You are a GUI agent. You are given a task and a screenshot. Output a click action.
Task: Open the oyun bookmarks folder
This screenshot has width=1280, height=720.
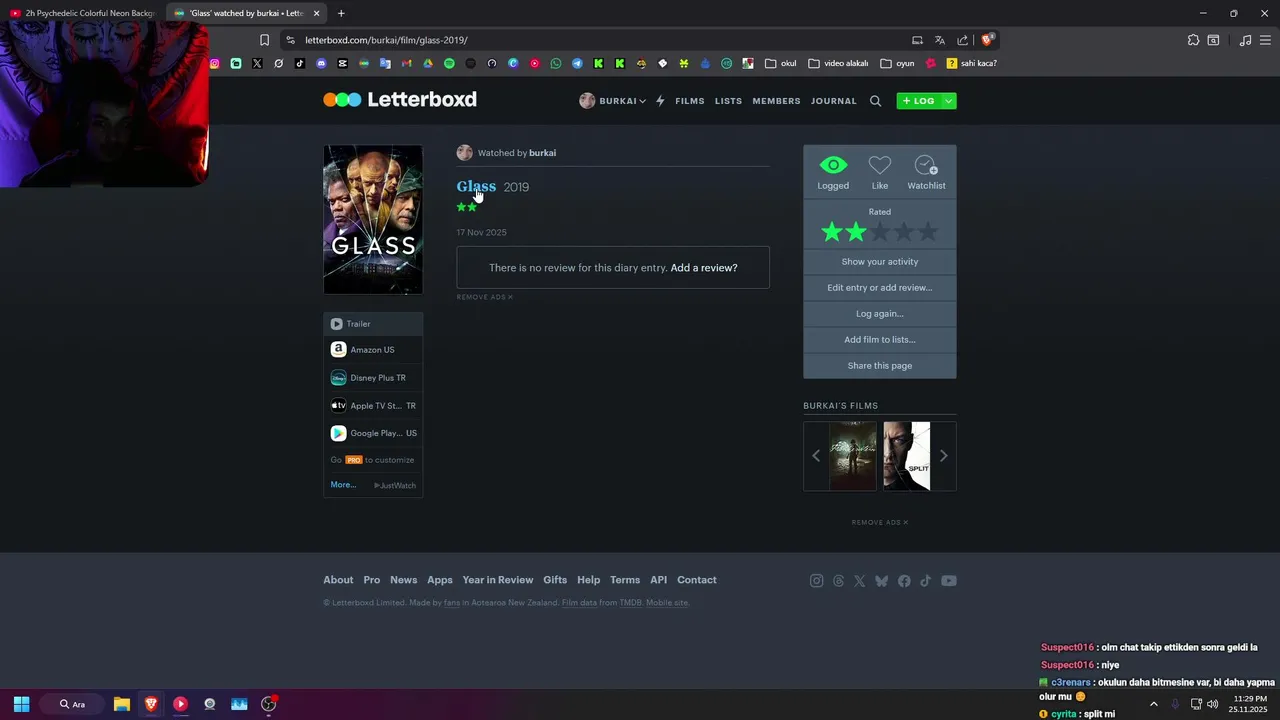897,63
